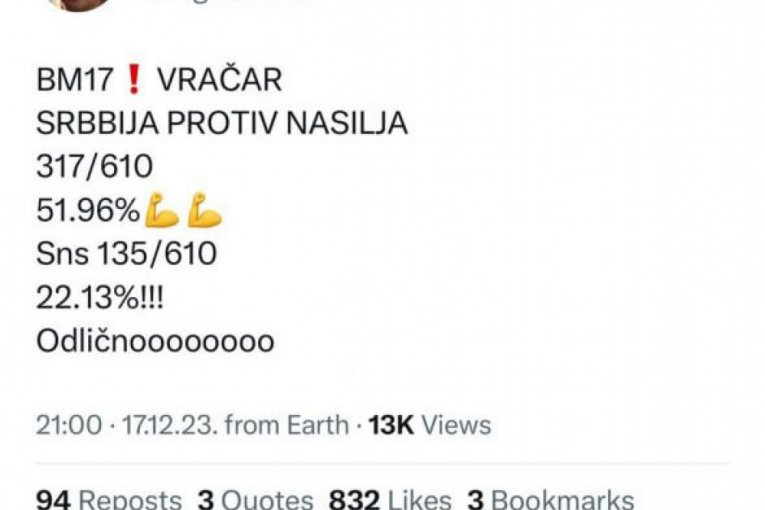Click the from Earth location label
765x510 pixels.
click(287, 425)
